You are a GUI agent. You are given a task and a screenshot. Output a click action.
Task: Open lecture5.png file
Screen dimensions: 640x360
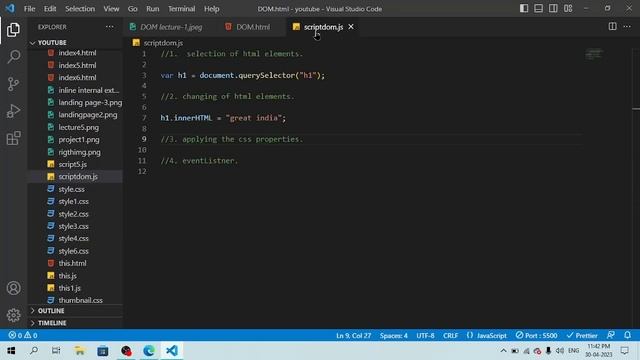point(78,127)
